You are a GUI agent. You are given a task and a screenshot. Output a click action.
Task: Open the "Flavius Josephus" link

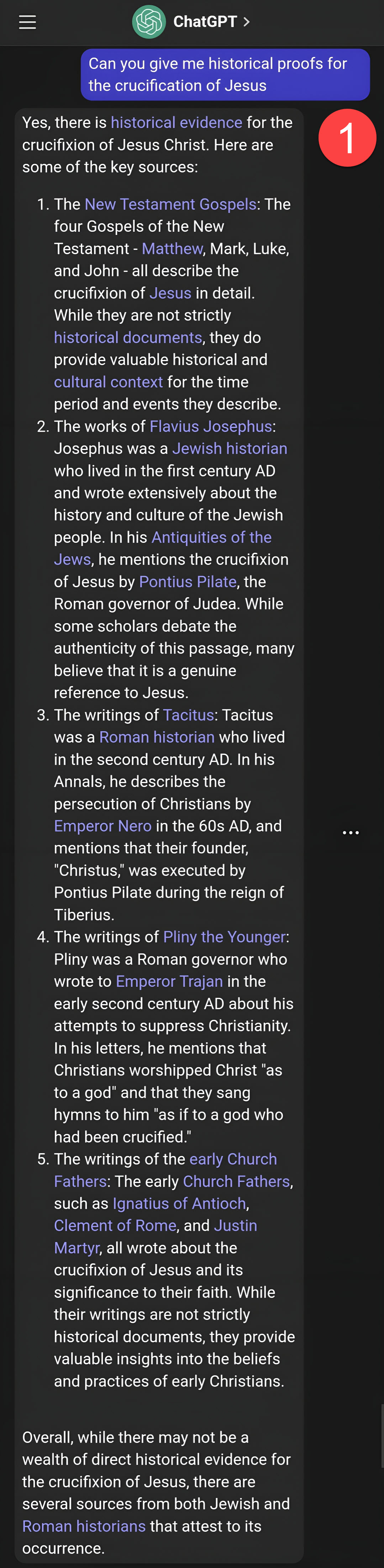pos(210,426)
